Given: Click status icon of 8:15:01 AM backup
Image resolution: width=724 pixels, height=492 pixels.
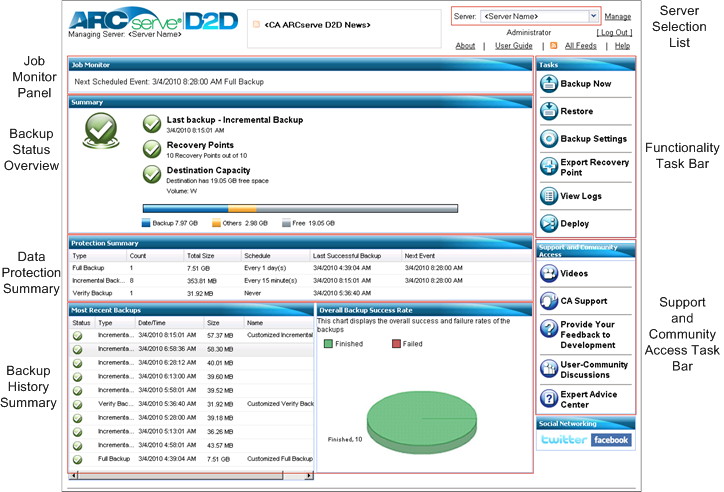Looking at the screenshot, I should pyautogui.click(x=78, y=336).
